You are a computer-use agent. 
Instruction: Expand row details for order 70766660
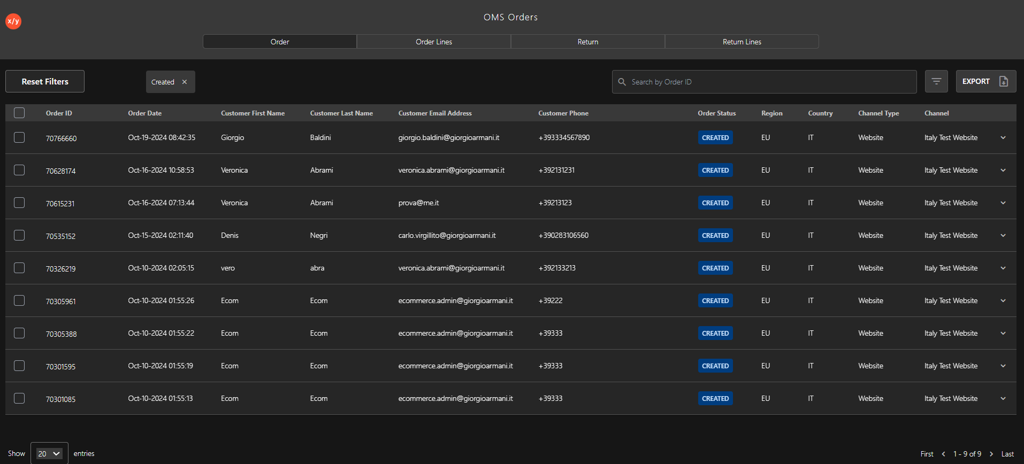(x=1003, y=137)
